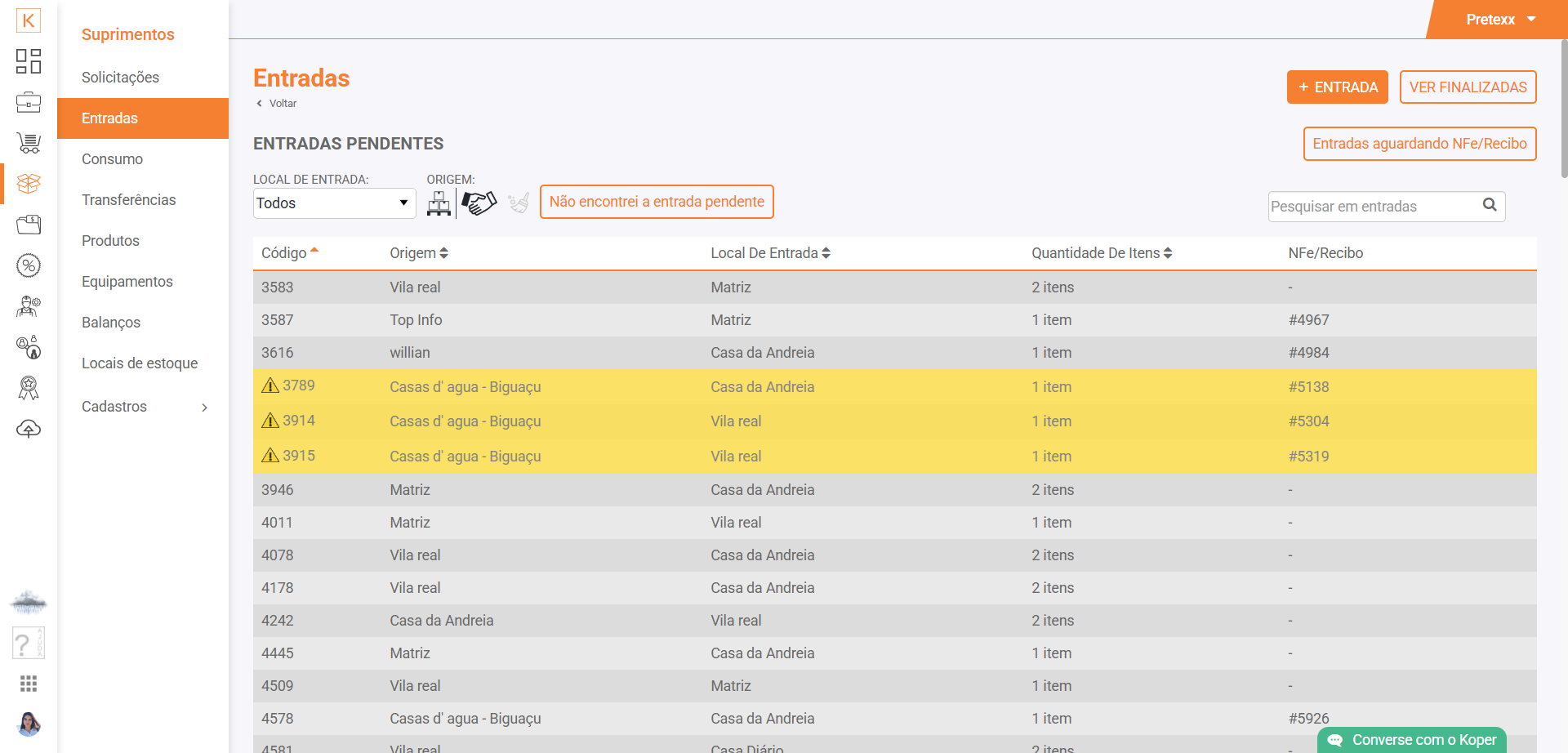Viewport: 1568px width, 753px height.
Task: Click the + ENTRADA button
Action: (1337, 87)
